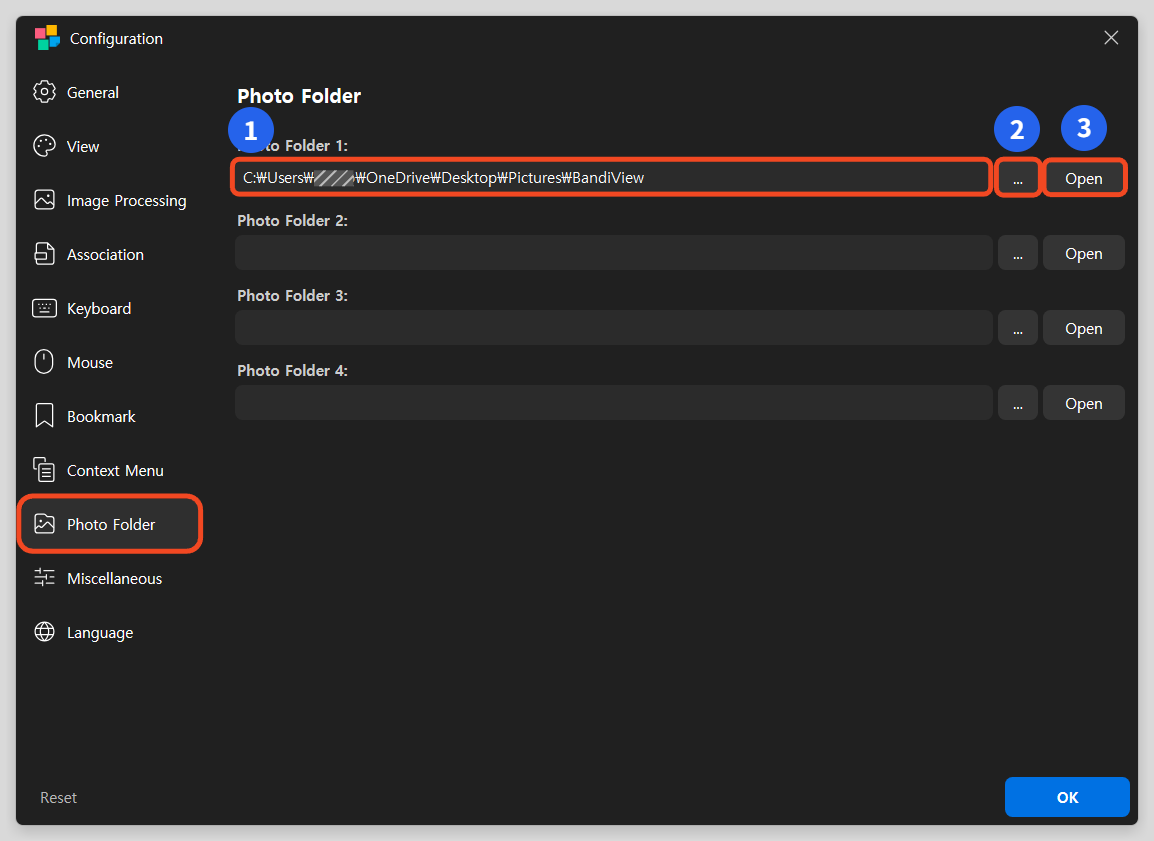This screenshot has height=841, width=1154.
Task: Click Open button for Photo Folder 3
Action: point(1084,328)
